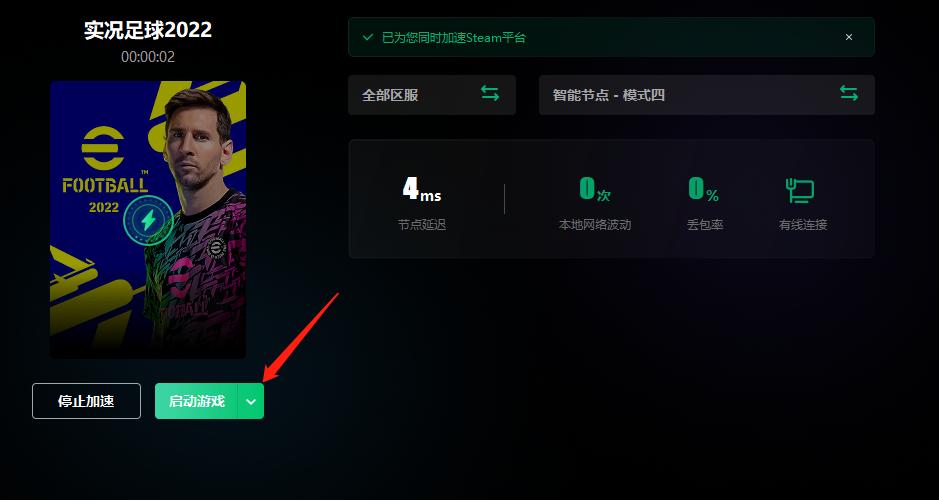Click the swap arrows icon beside 智能节点 - 模式四
The width and height of the screenshot is (939, 500).
[849, 93]
